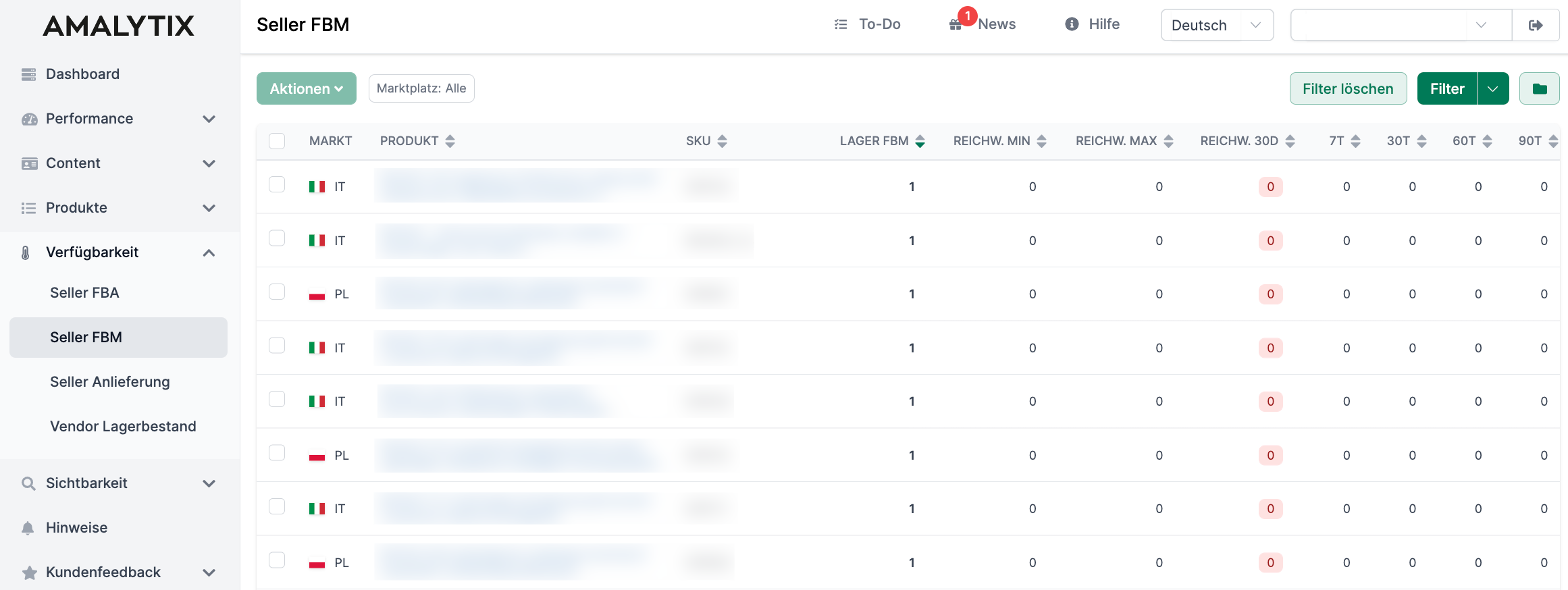
Task: Expand the Kundenfeedback menu chevron
Action: (x=209, y=572)
